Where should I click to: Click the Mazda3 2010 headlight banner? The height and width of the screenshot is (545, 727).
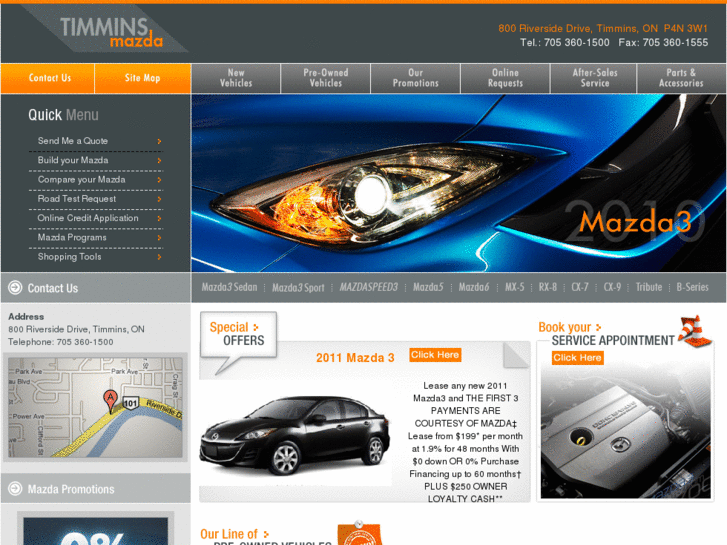[x=459, y=183]
